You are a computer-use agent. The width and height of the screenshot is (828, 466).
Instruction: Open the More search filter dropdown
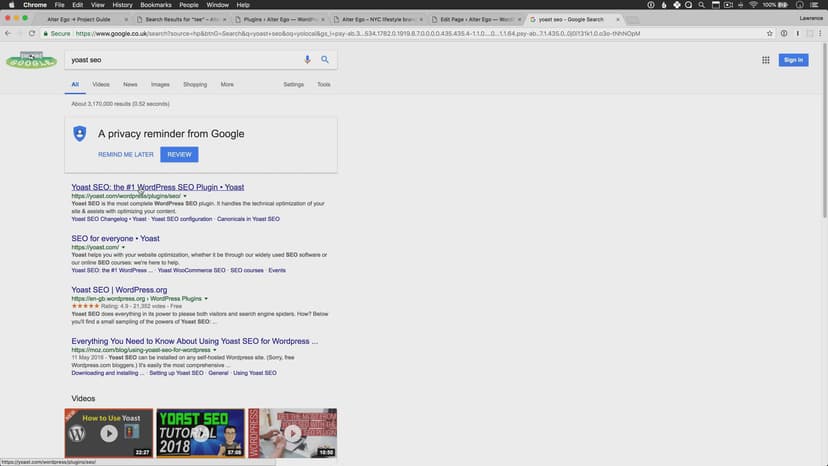[x=227, y=85]
